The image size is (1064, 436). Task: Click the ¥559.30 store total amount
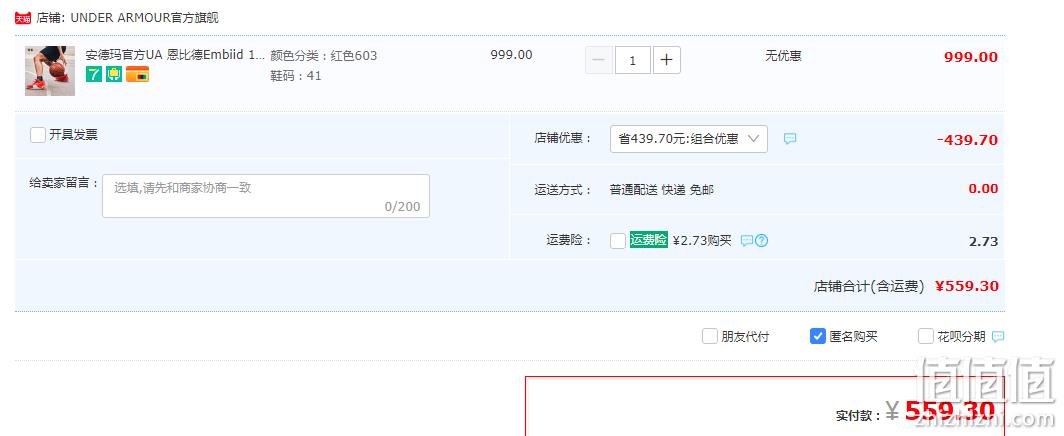[967, 286]
